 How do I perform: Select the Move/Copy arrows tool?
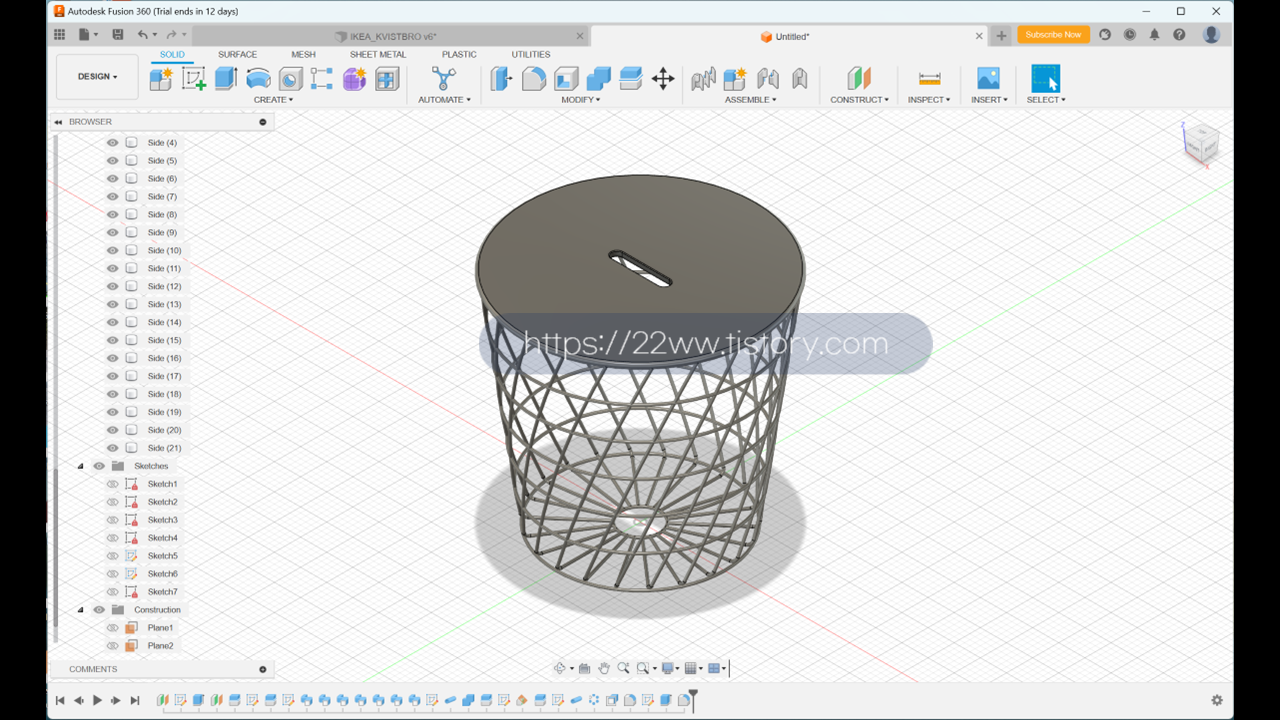663,79
